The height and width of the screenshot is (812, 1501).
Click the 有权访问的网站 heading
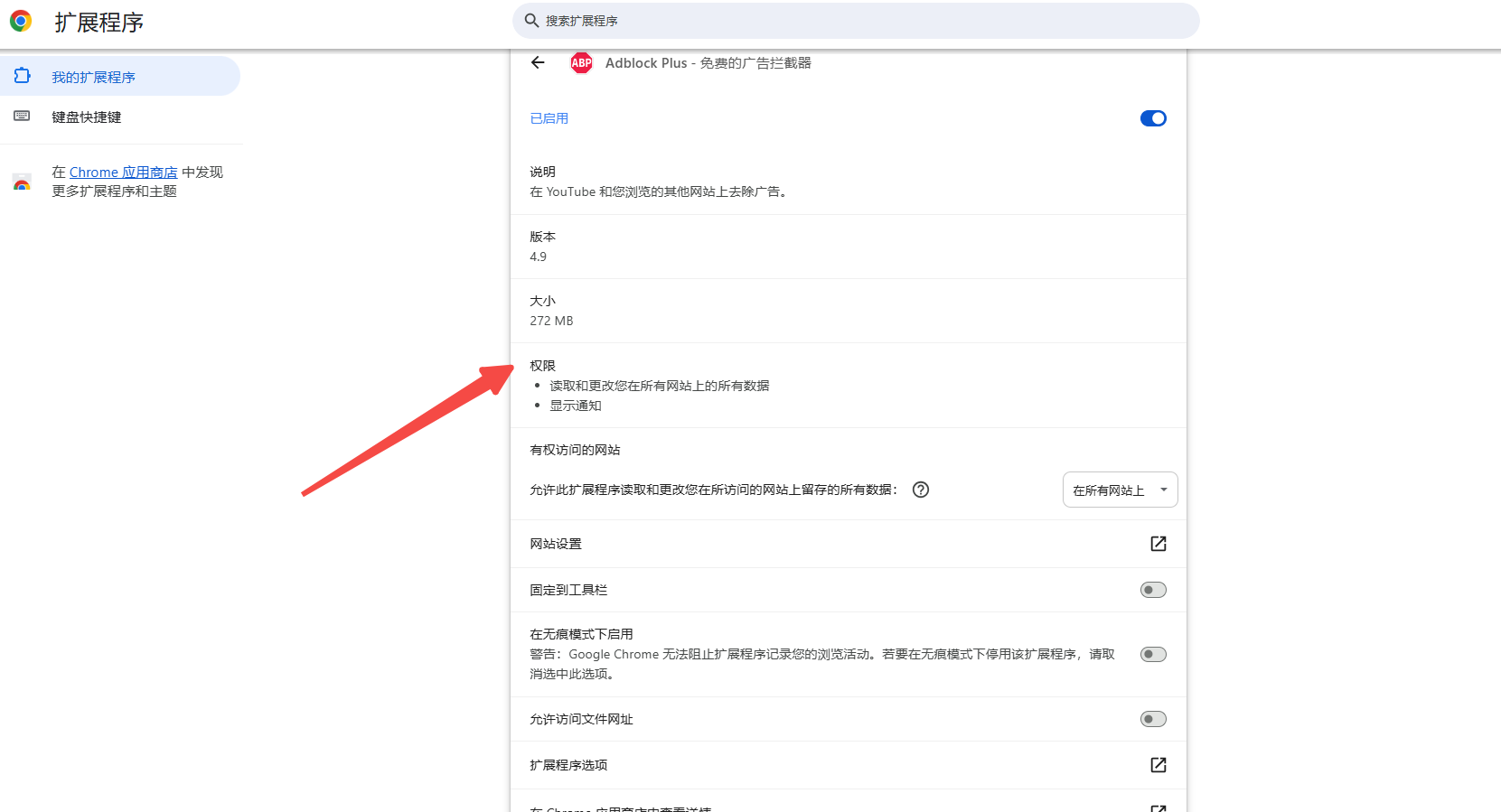(x=575, y=450)
